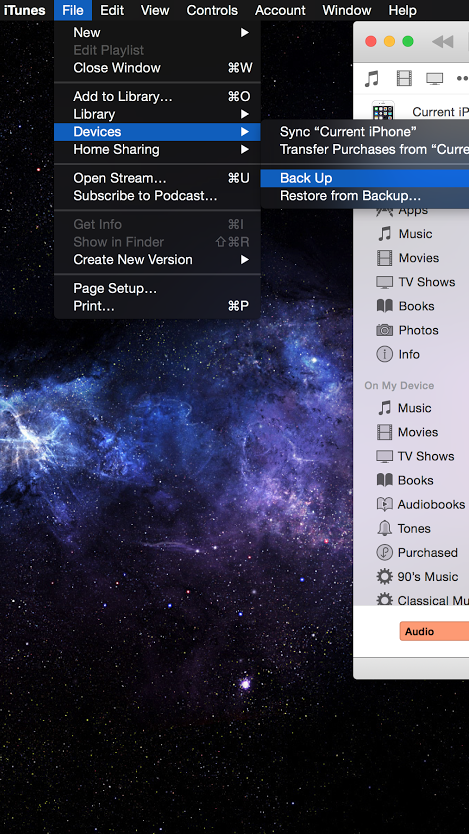
Task: Click the camera icon beside Photos
Action: pos(384,330)
